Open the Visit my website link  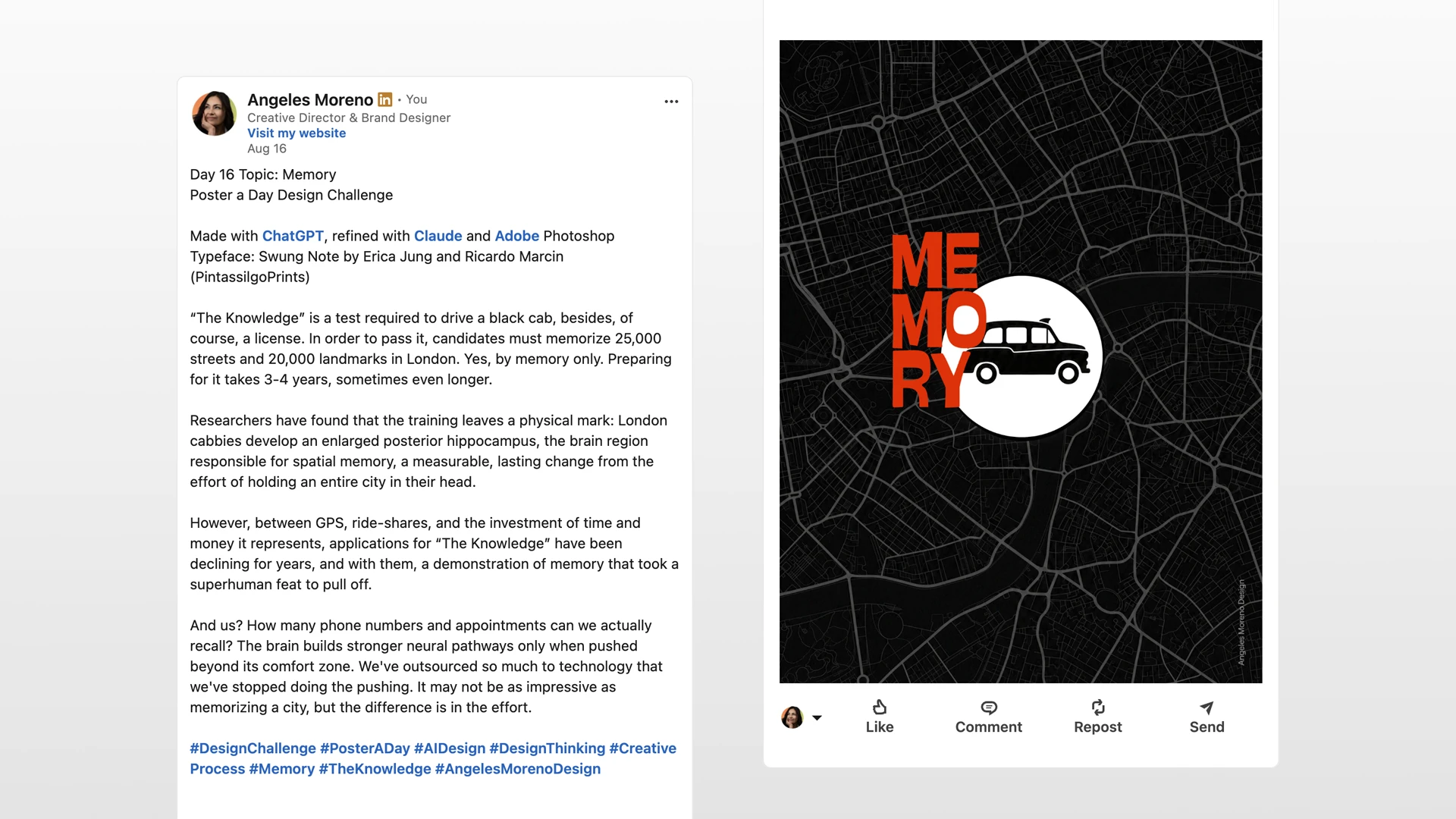(x=297, y=133)
